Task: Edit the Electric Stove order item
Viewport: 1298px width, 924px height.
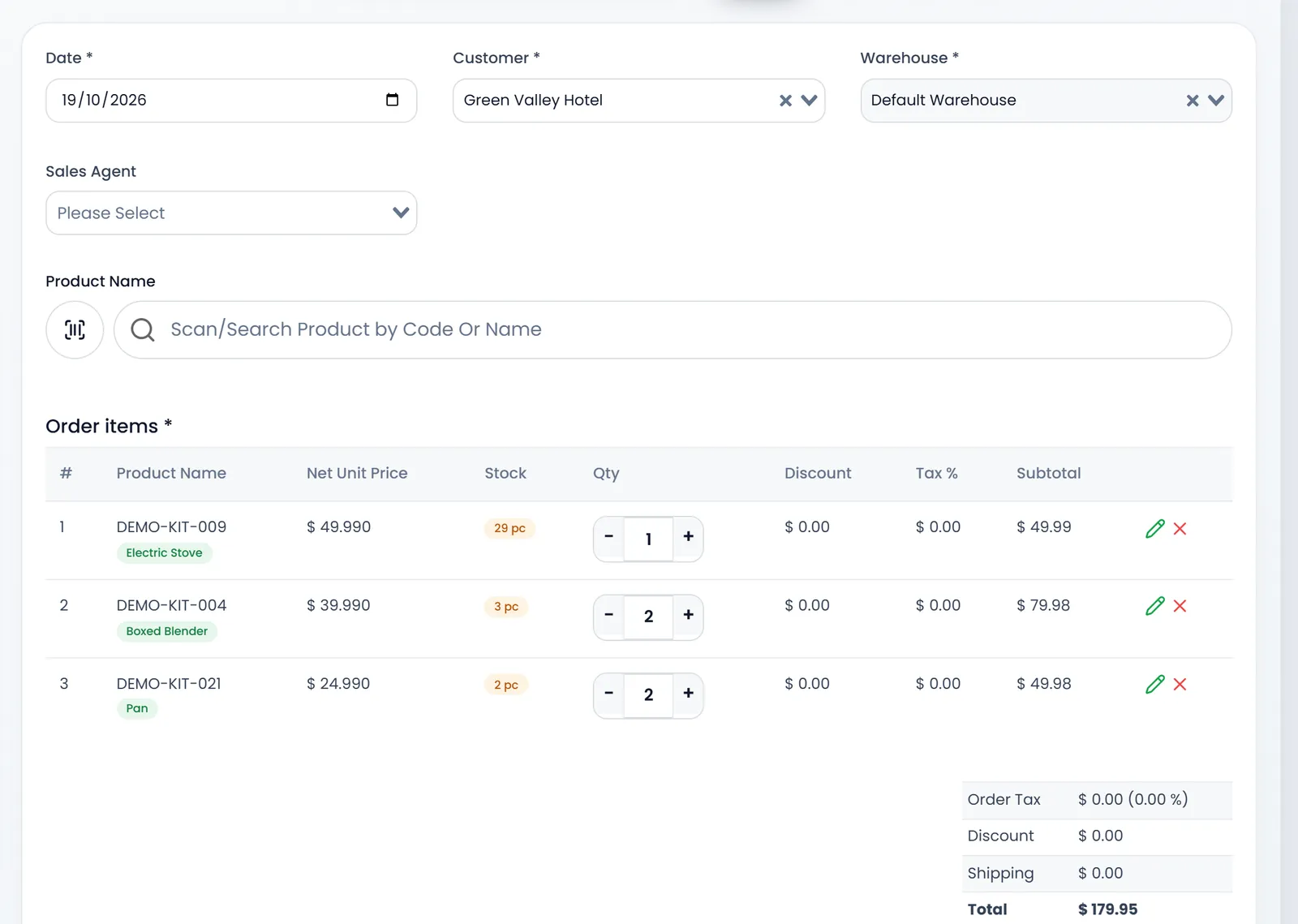Action: 1155,529
